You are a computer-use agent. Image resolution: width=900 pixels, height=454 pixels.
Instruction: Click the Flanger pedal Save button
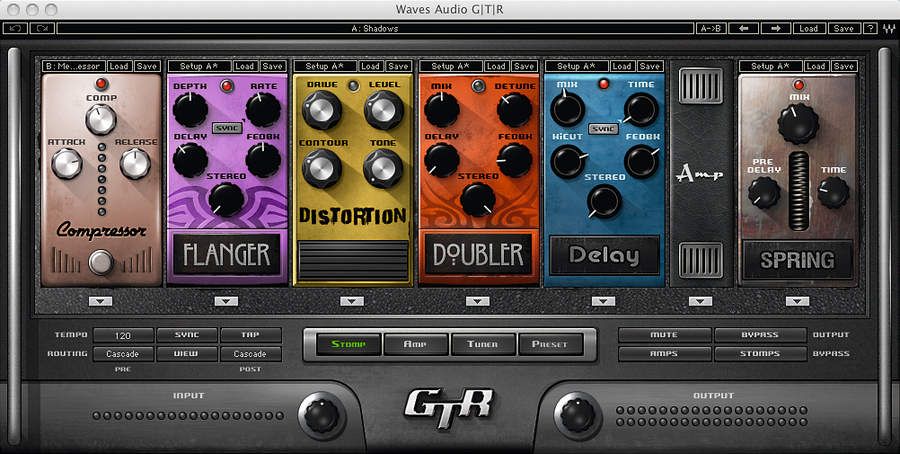click(273, 66)
